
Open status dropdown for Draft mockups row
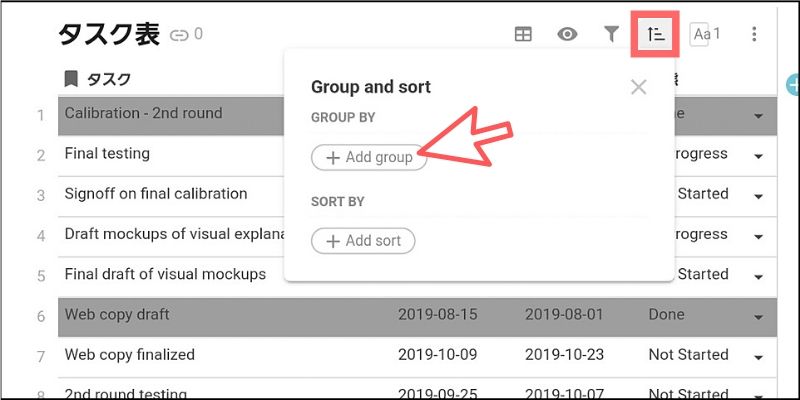[x=759, y=237]
